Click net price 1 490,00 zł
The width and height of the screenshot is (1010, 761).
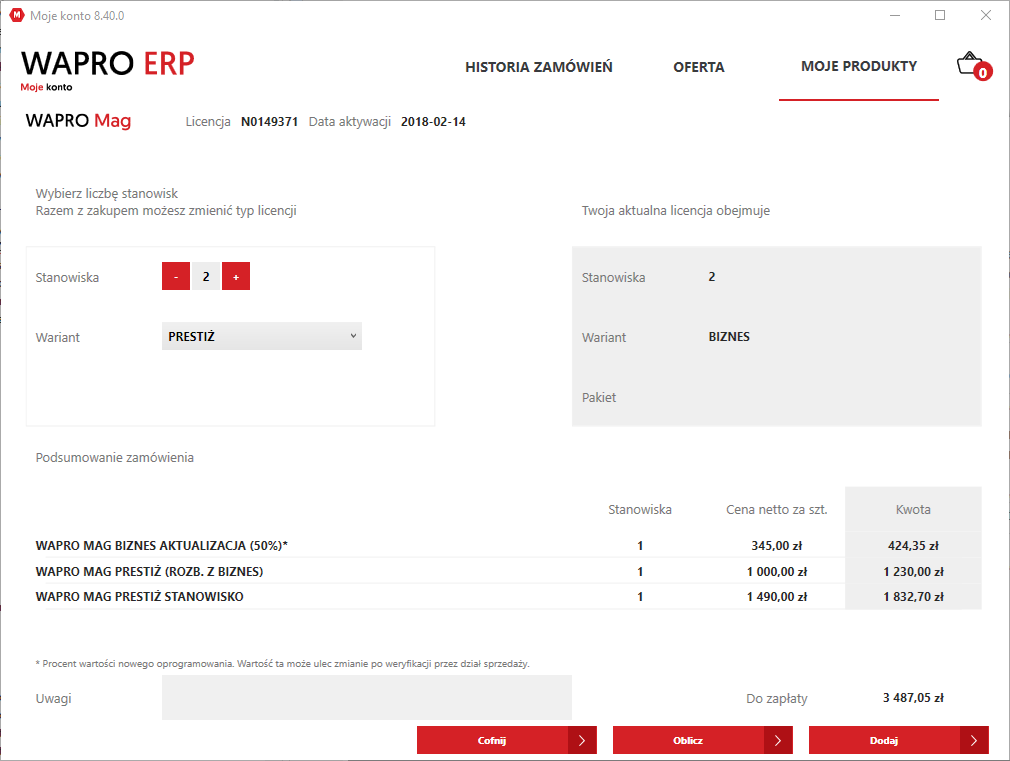(776, 597)
